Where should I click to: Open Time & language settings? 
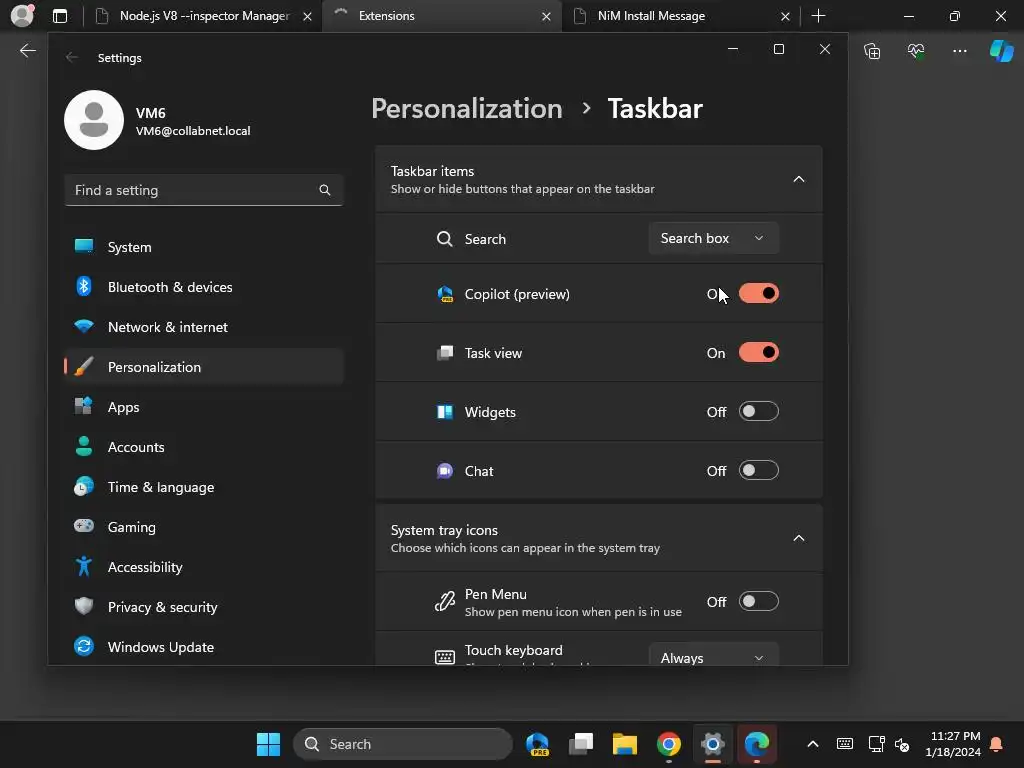[x=204, y=487]
